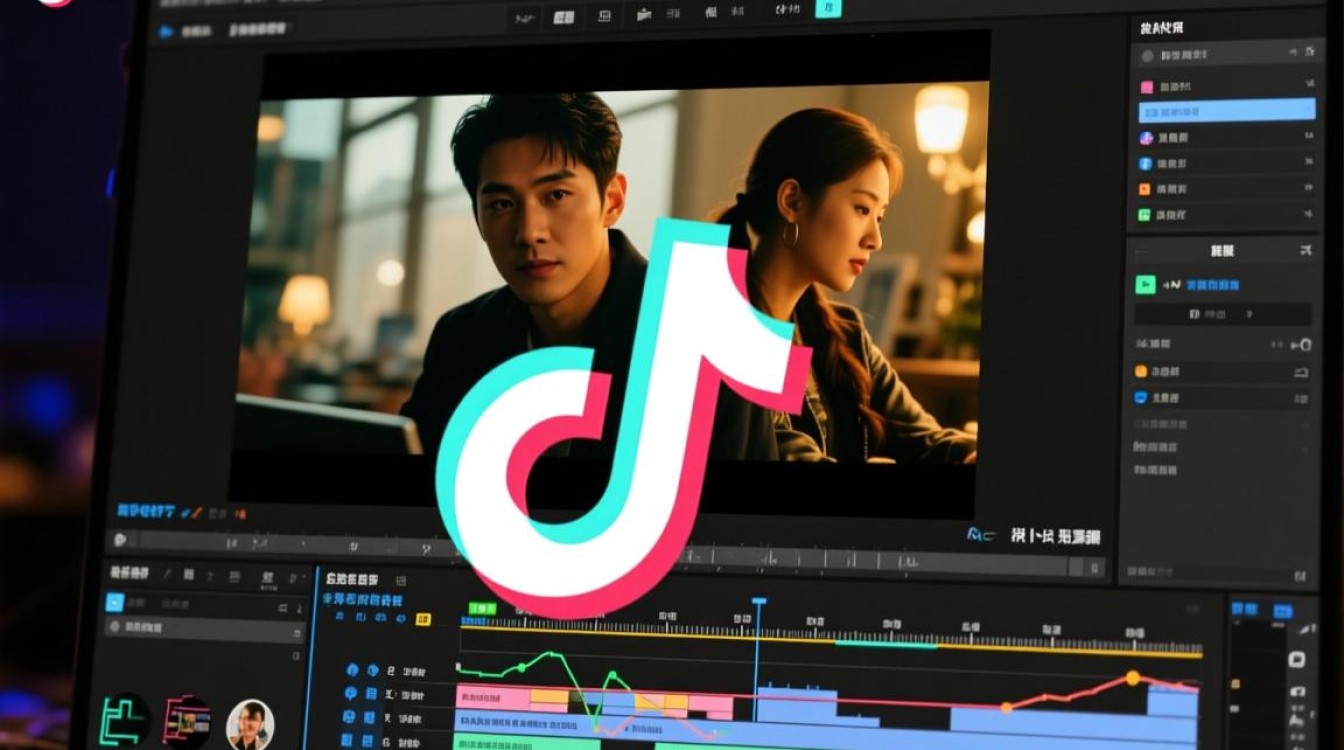Click the white rounded-square icon in bottom-right tool strip
The image size is (1344, 750).
point(1297,659)
